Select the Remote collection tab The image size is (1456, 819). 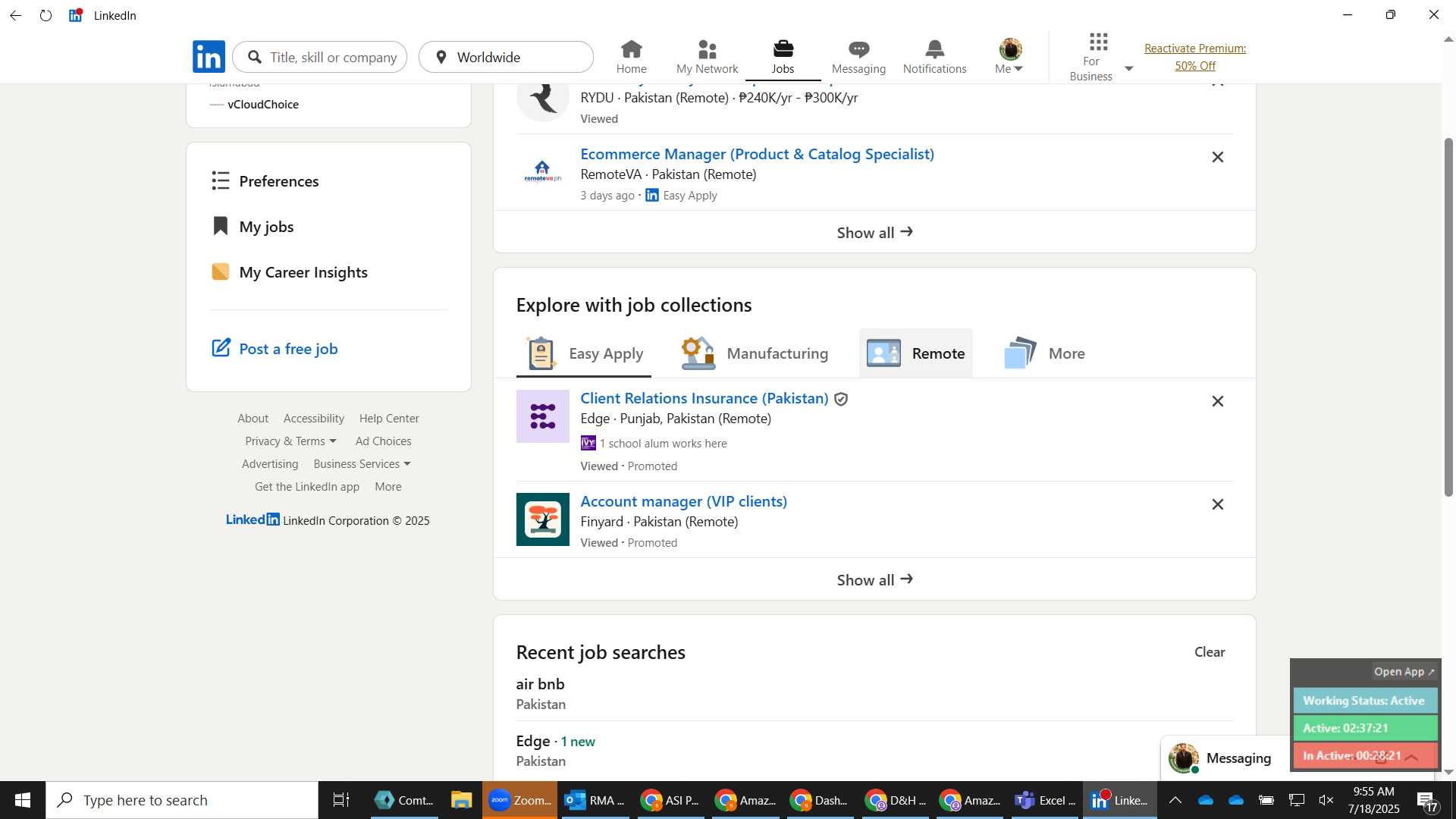(x=916, y=353)
